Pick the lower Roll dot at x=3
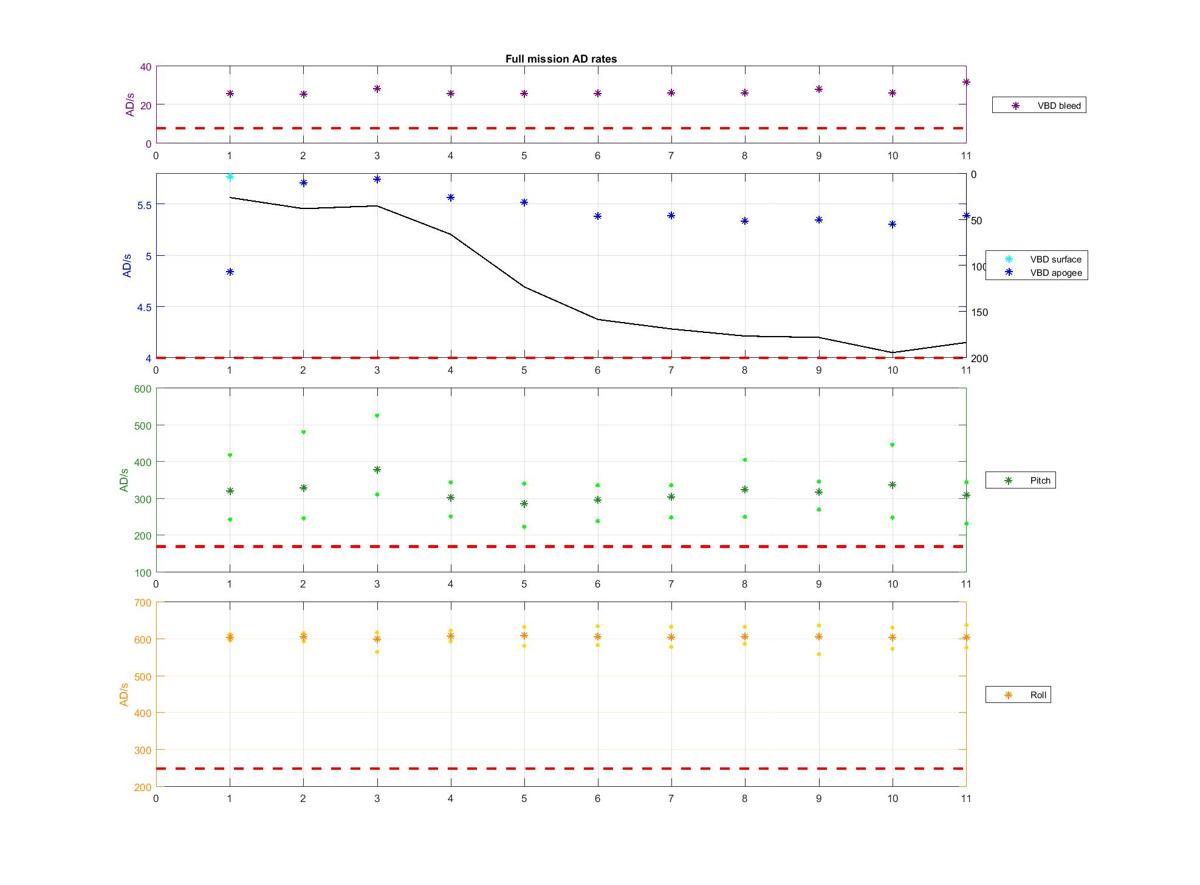This screenshot has width=1200, height=885. (x=377, y=652)
